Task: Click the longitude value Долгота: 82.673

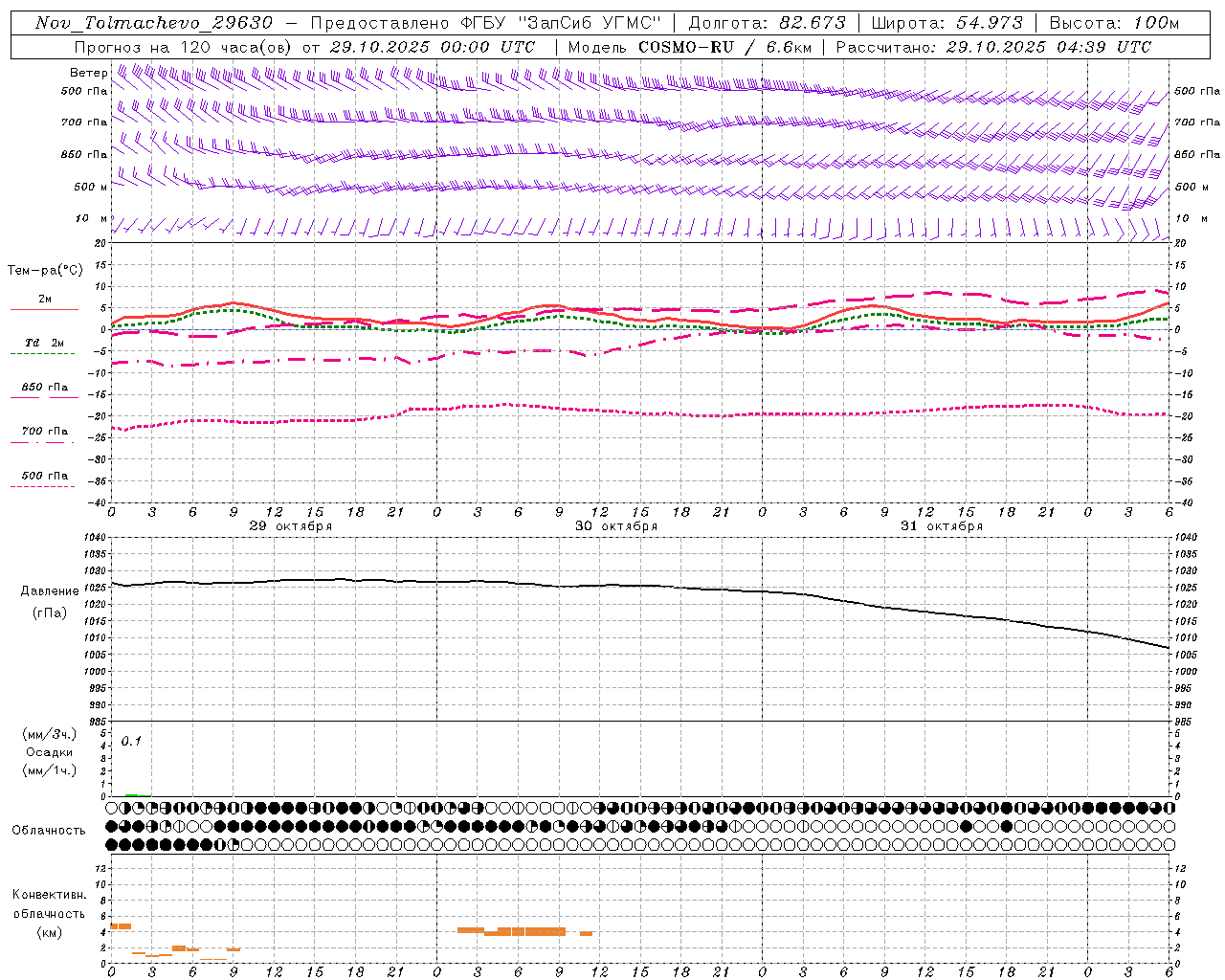Action: point(767,23)
